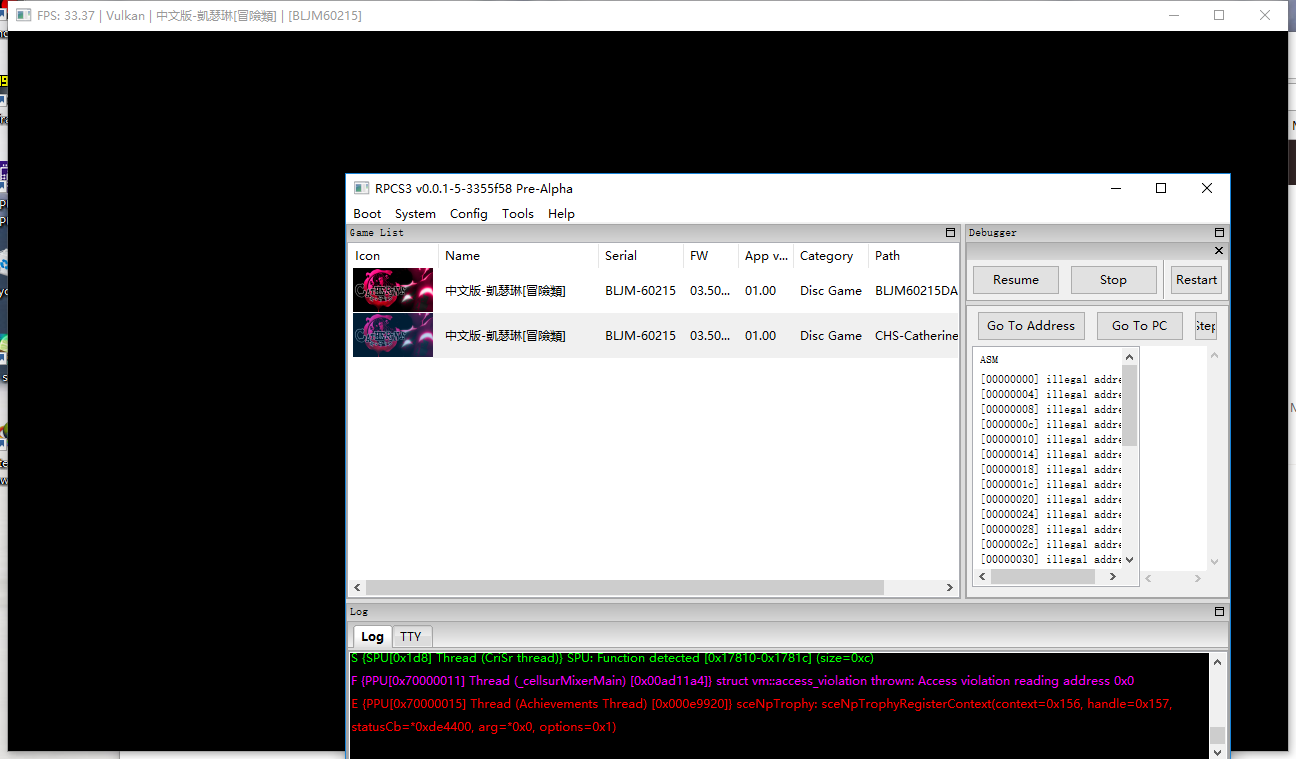Switch to the TTY tab
This screenshot has width=1296, height=759.
pyautogui.click(x=410, y=636)
